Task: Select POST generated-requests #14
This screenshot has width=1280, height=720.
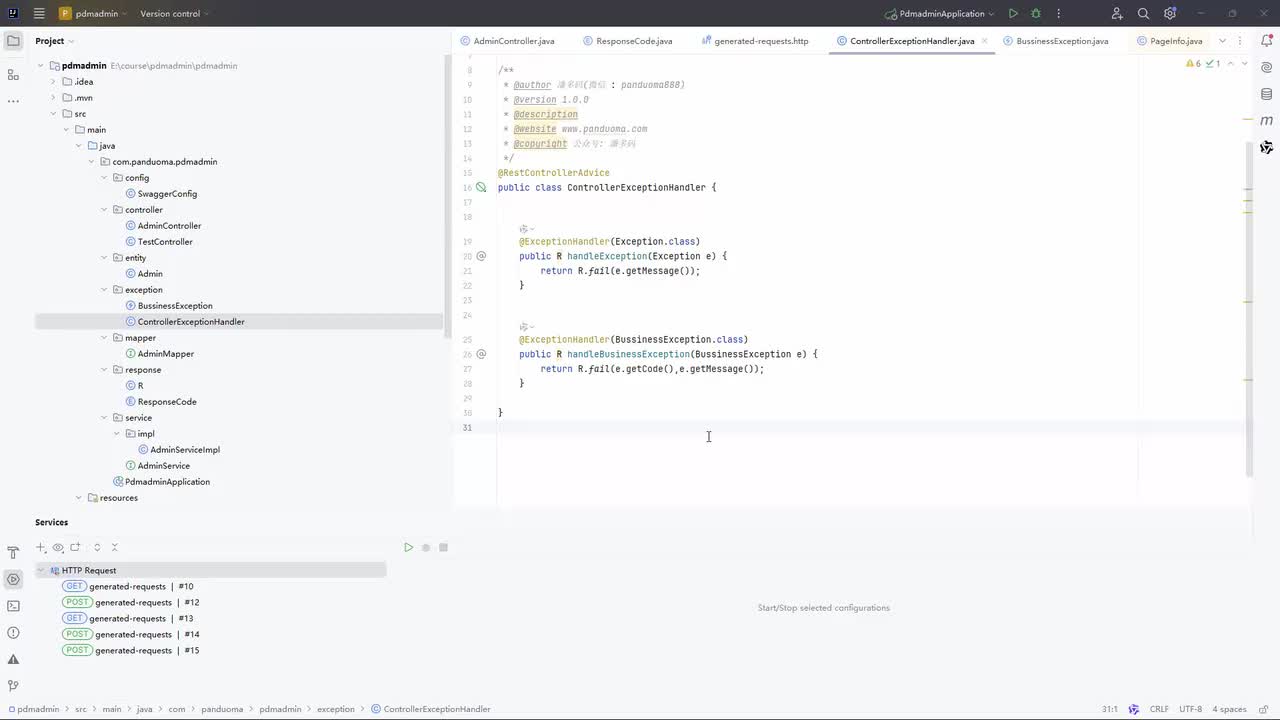Action: 131,634
